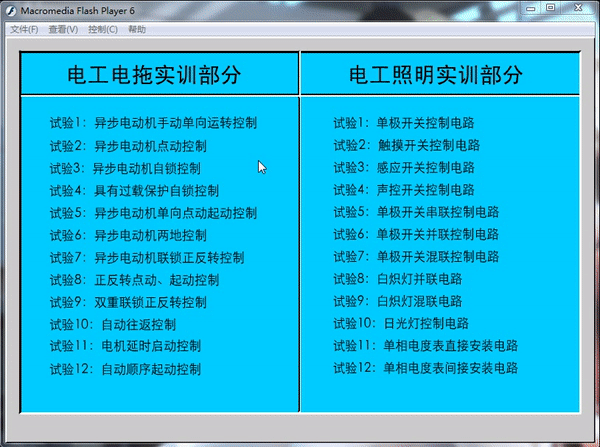
Task: Open 试验4: 具有过载保护自锁控制
Action: point(134,190)
